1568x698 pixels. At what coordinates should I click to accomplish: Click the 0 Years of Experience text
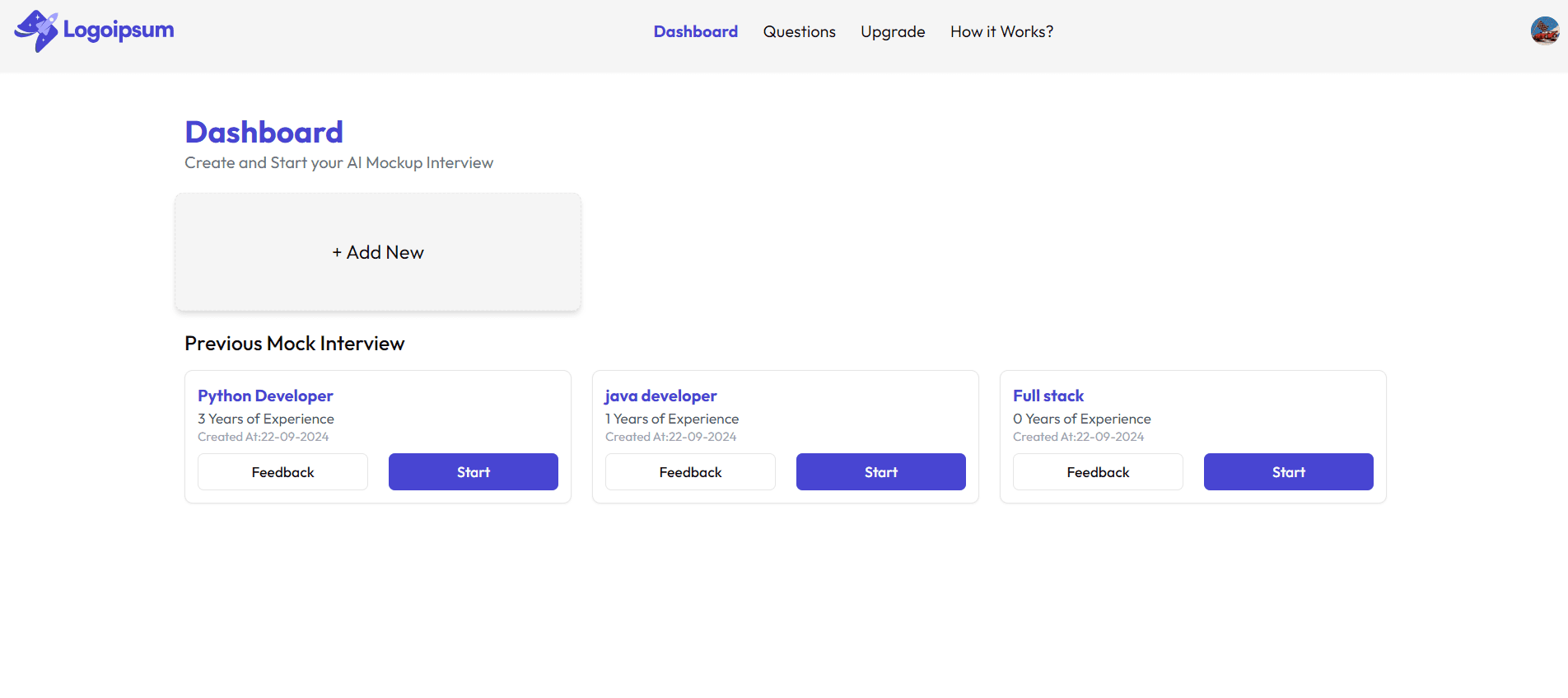pos(1082,419)
